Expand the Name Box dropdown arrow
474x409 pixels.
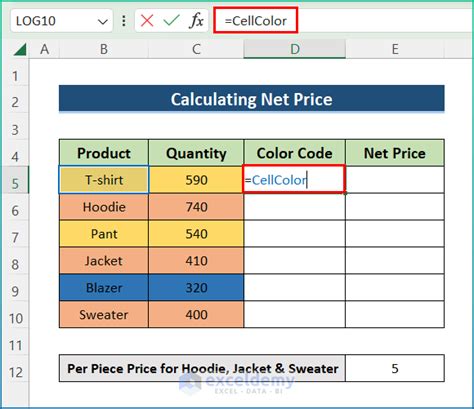(102, 22)
